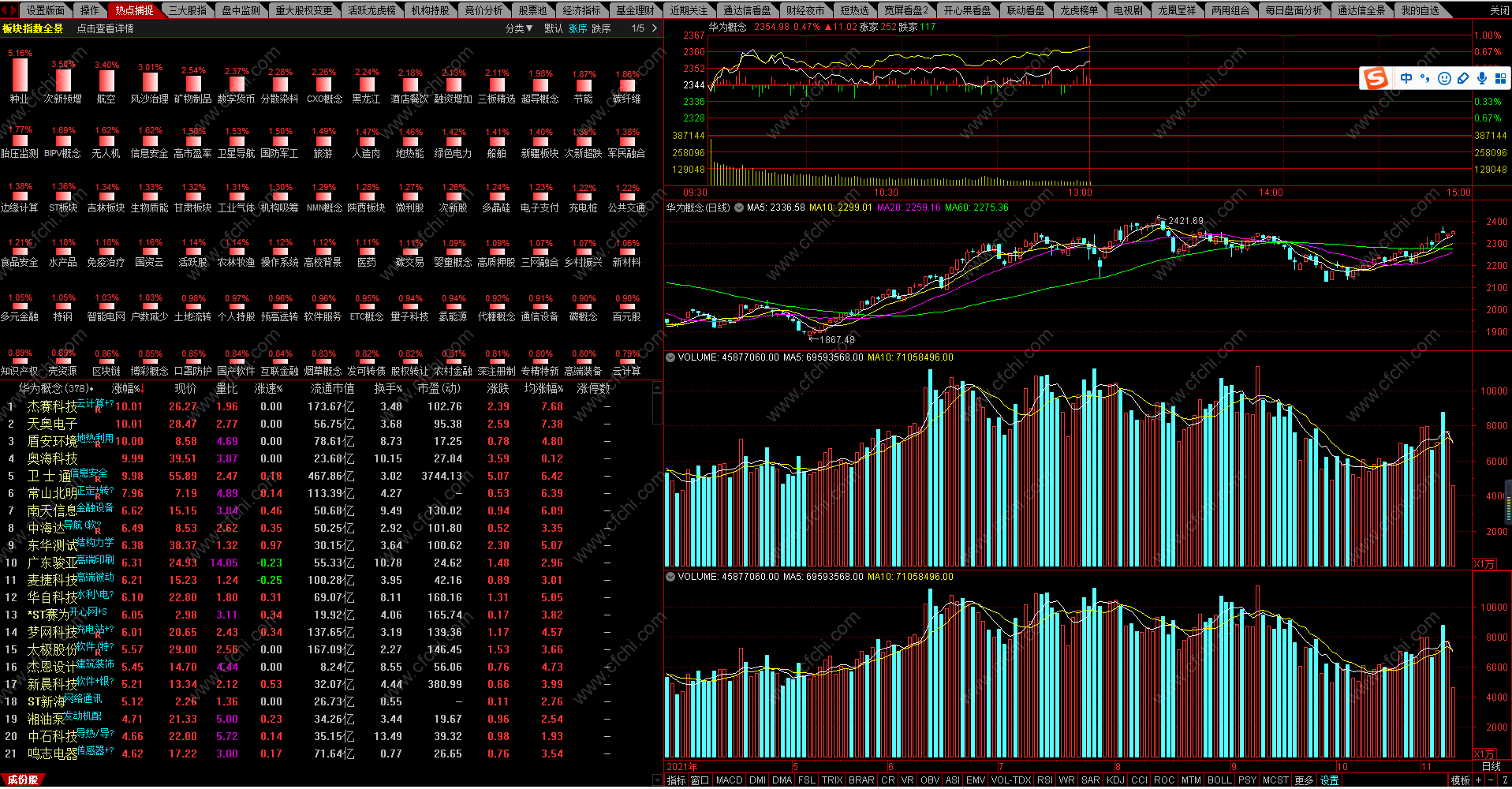
Task: Open the 模板 template menu
Action: tap(1461, 780)
